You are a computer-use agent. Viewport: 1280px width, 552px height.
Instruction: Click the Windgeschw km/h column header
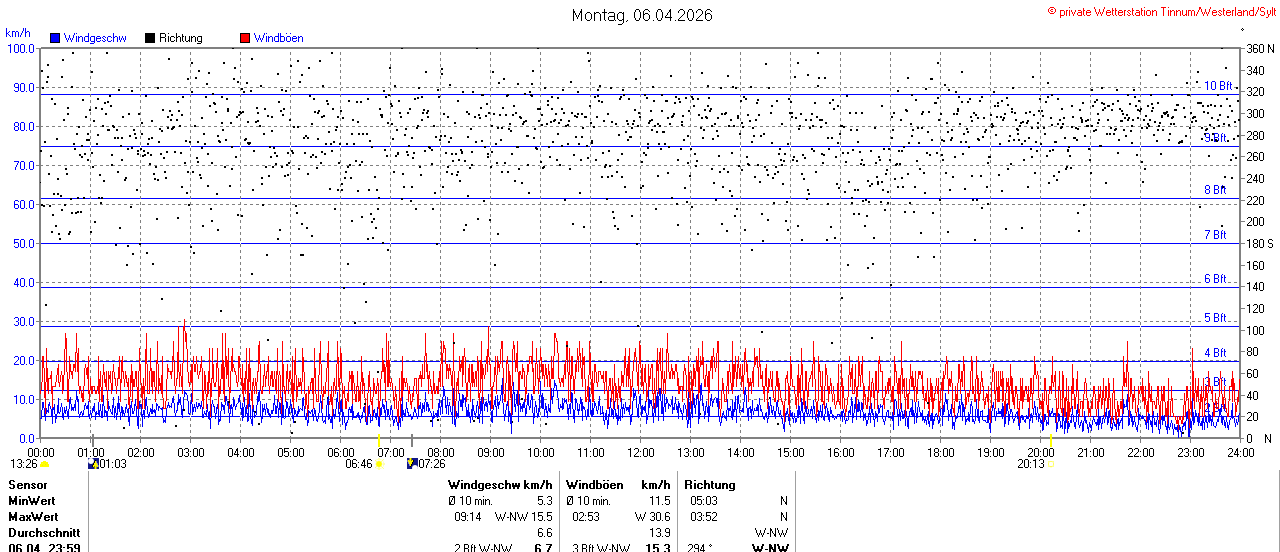[x=500, y=485]
